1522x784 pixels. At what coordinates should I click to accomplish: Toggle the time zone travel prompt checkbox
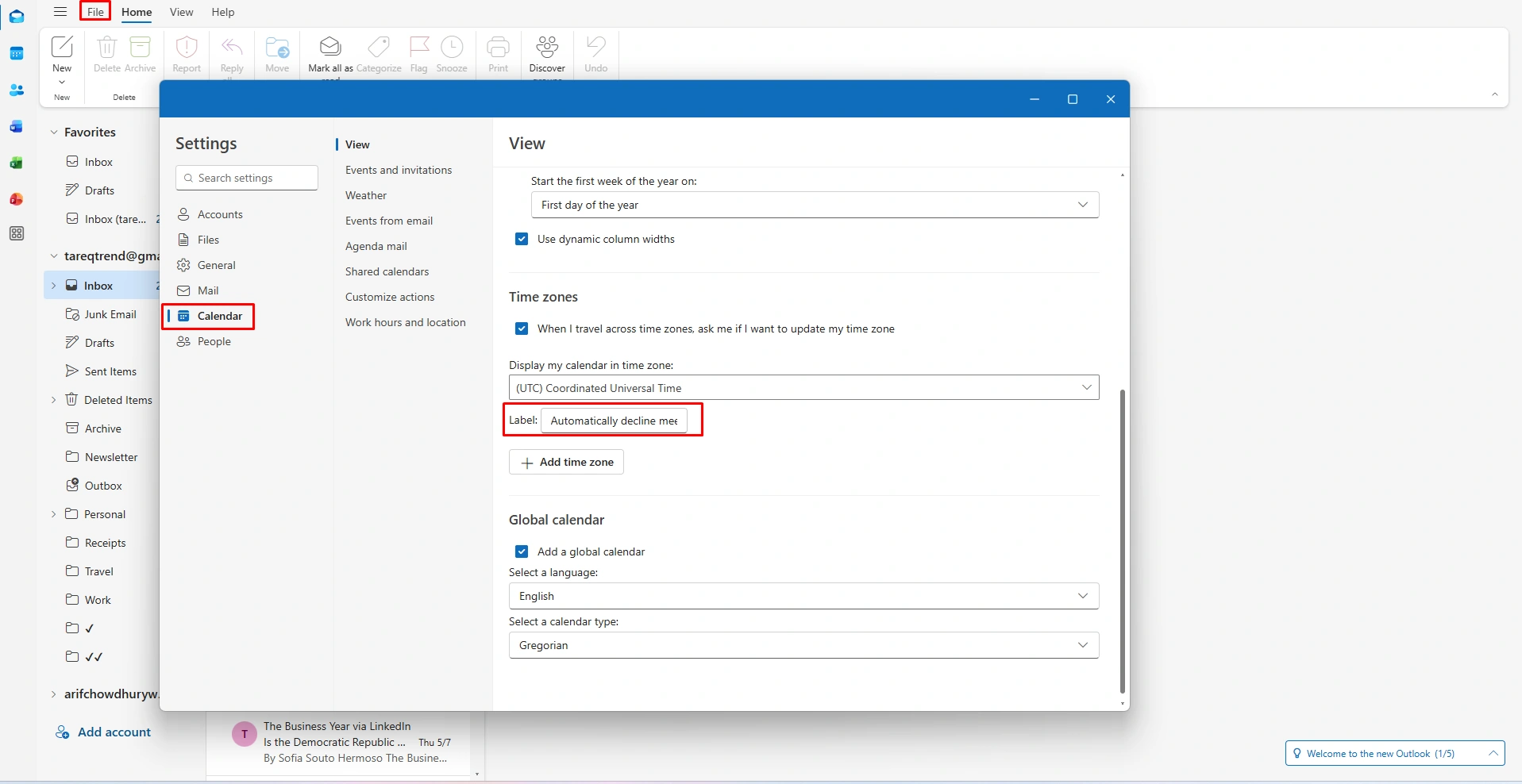click(x=522, y=329)
